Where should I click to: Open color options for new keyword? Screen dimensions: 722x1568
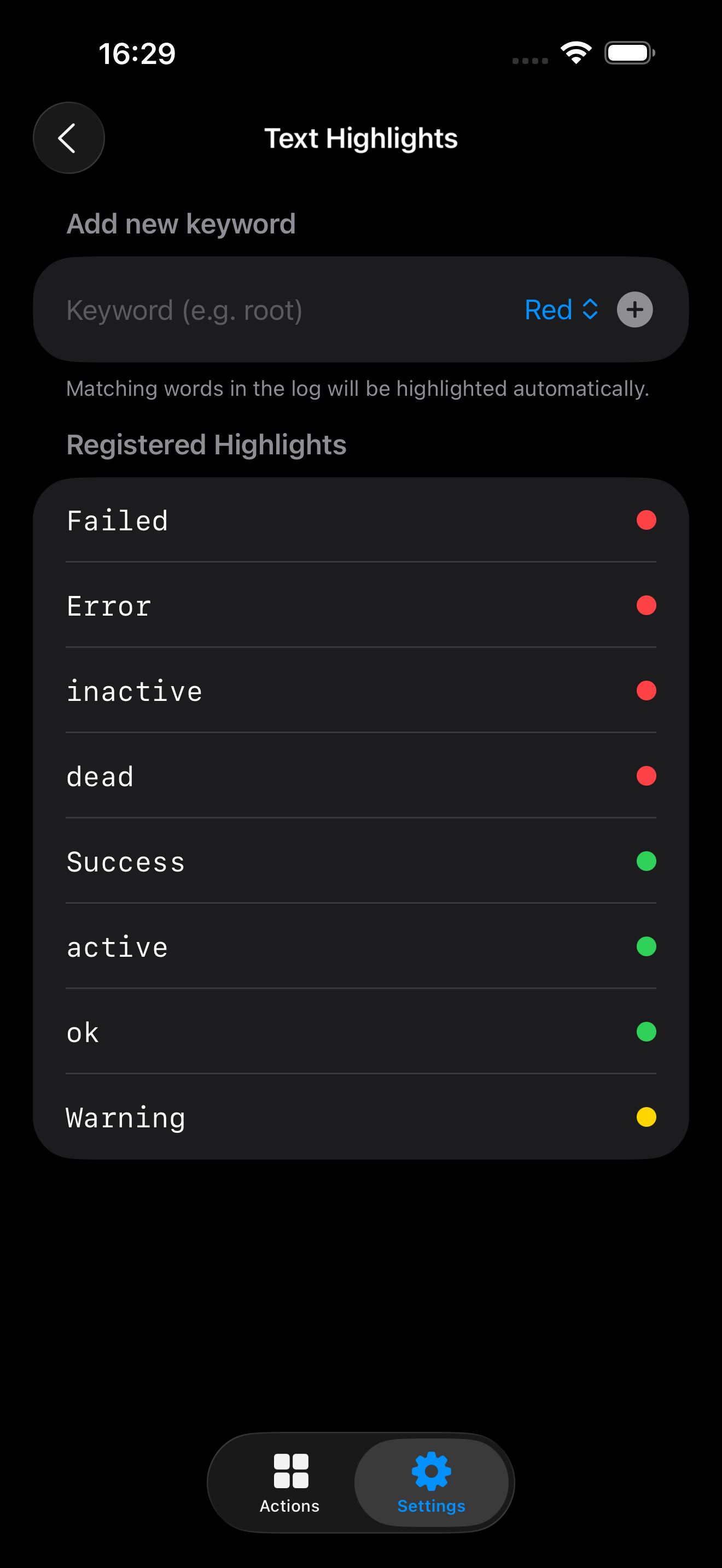pyautogui.click(x=561, y=309)
